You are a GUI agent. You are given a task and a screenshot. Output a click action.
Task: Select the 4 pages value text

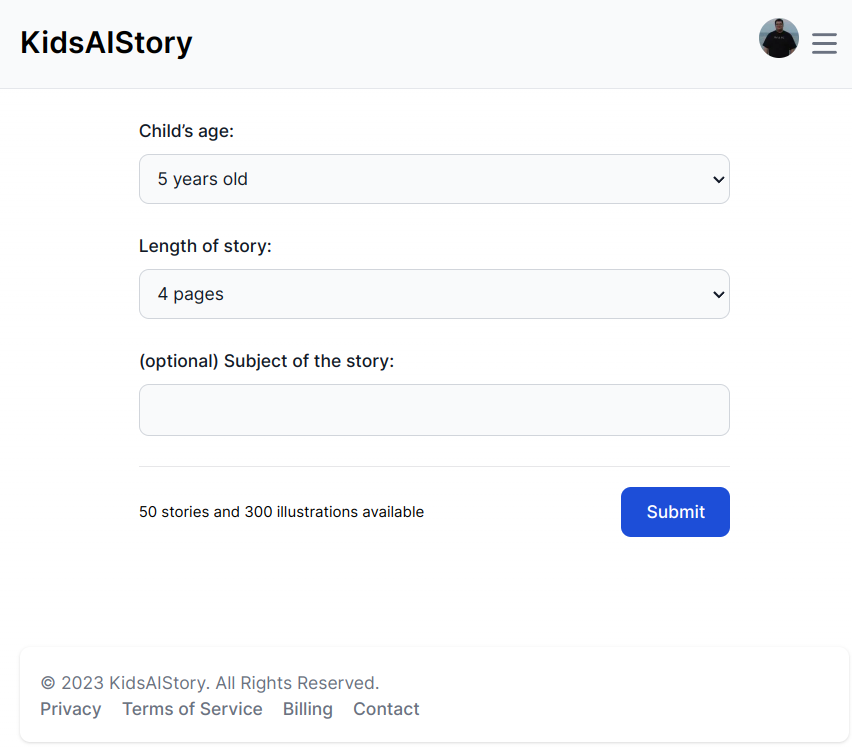191,295
